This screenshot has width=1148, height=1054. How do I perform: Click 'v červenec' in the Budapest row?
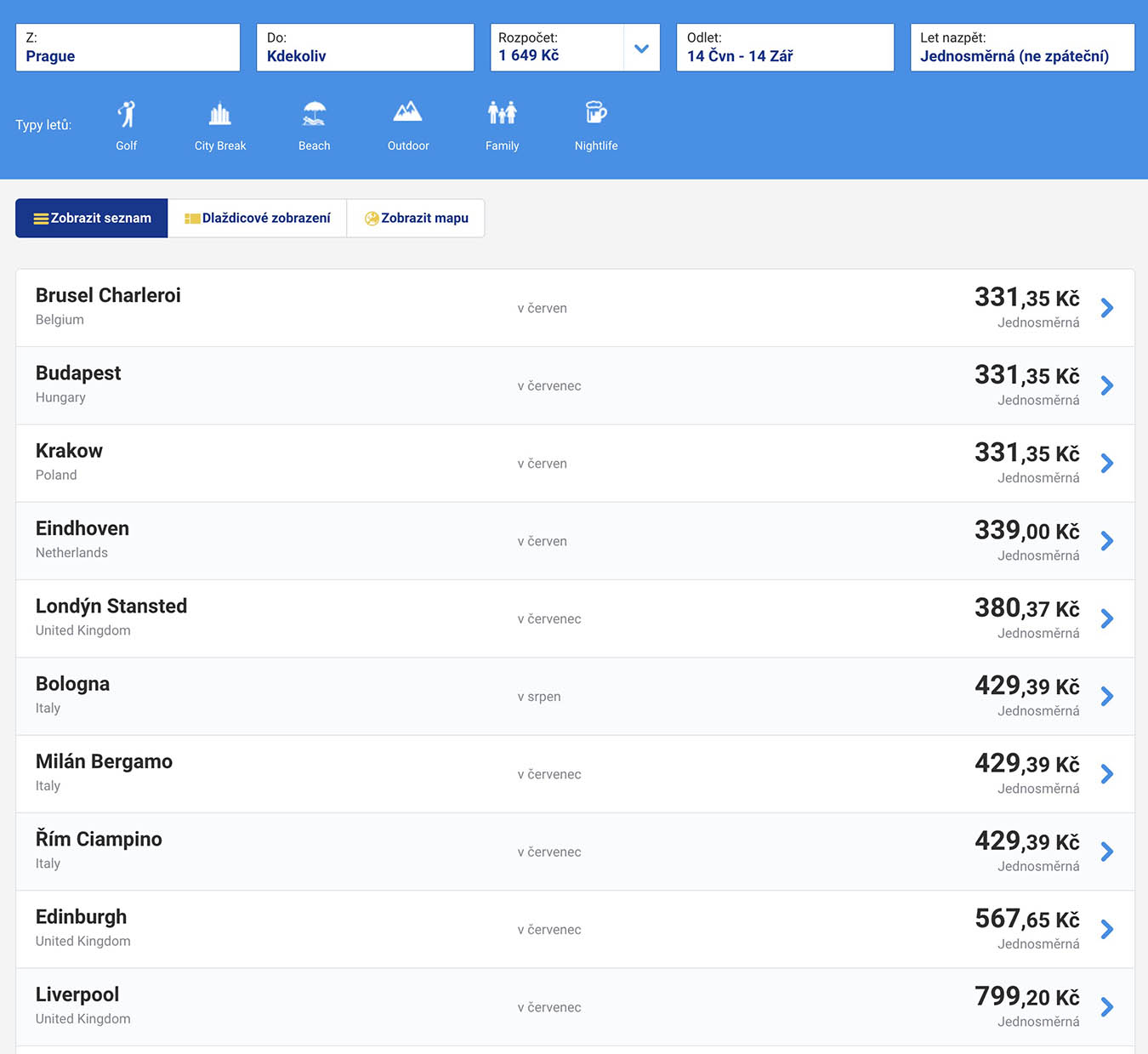(x=549, y=386)
